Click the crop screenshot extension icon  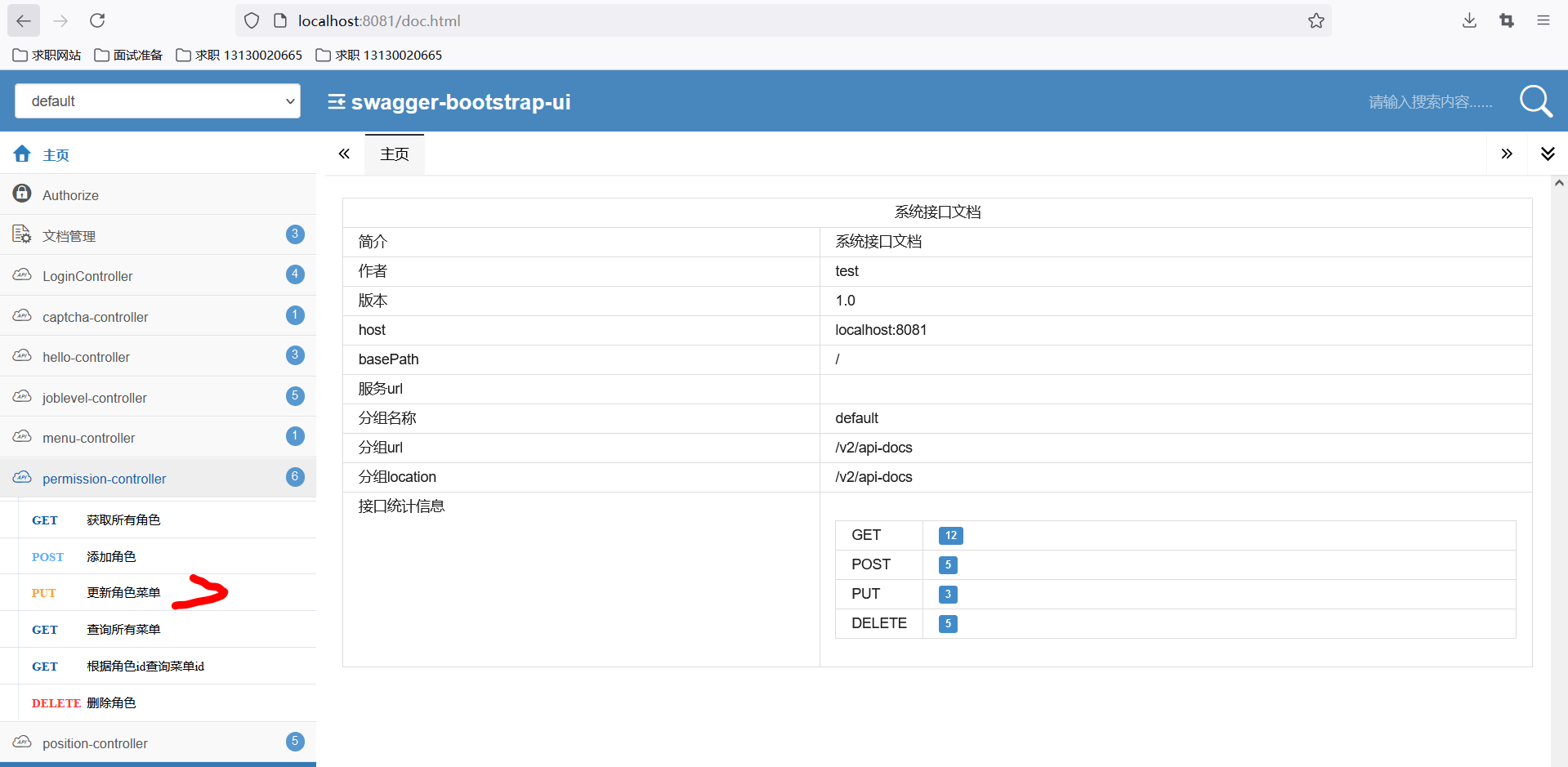pos(1507,20)
